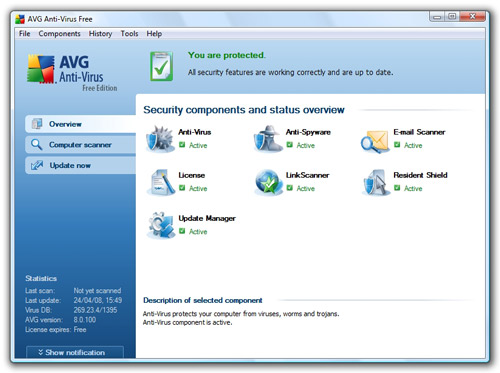Click the LinkScanner Active status check
The width and height of the screenshot is (500, 373).
coord(290,188)
